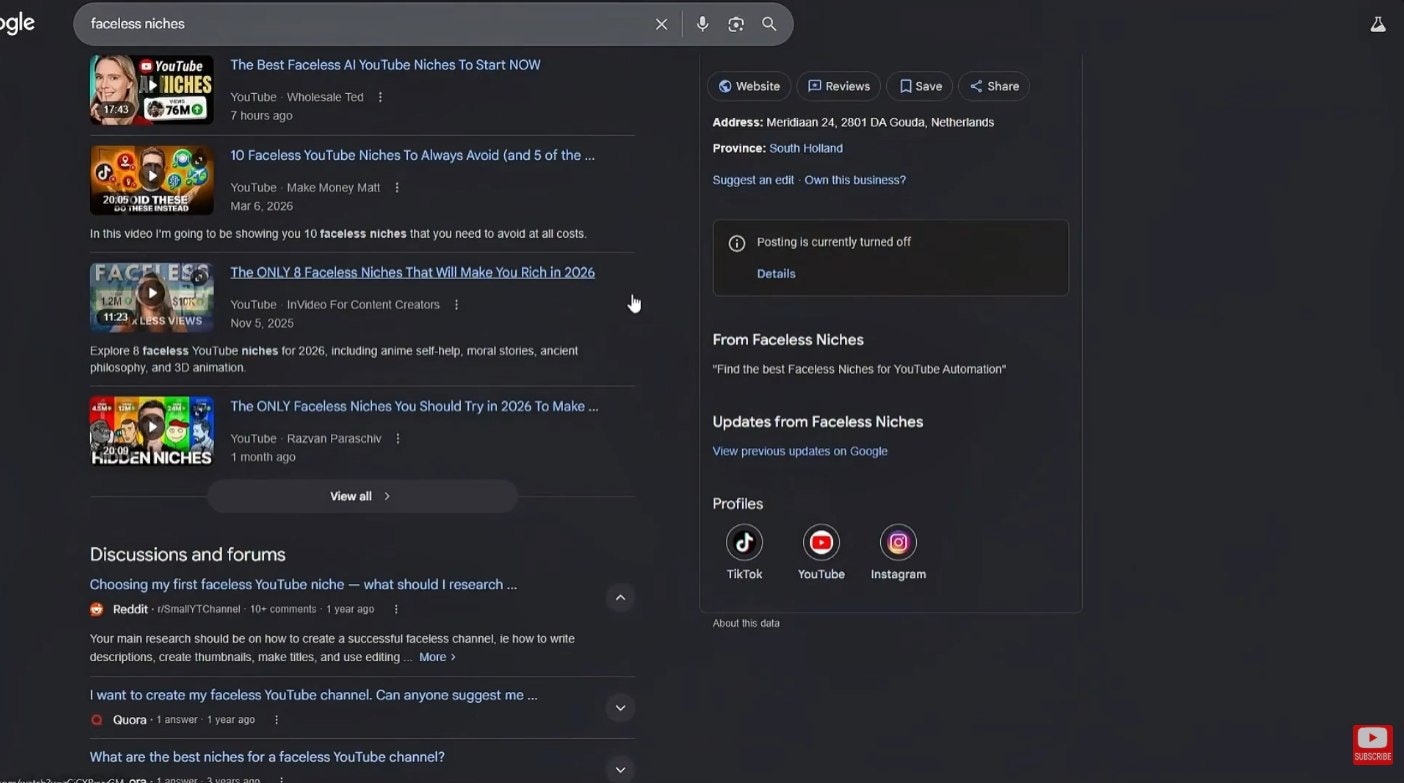1404x783 pixels.
Task: Click the 'Your main research should be' Reddit snippet
Action: pyautogui.click(x=332, y=648)
